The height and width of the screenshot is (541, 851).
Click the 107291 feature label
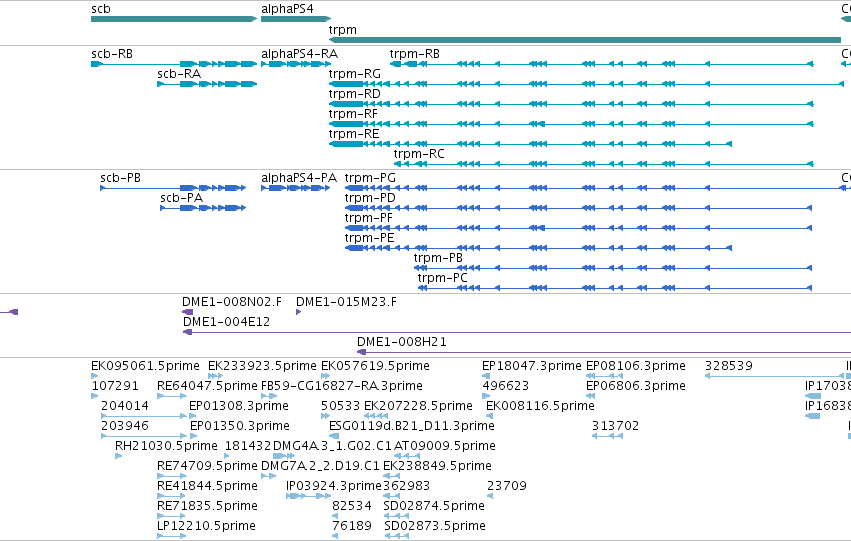coord(115,386)
